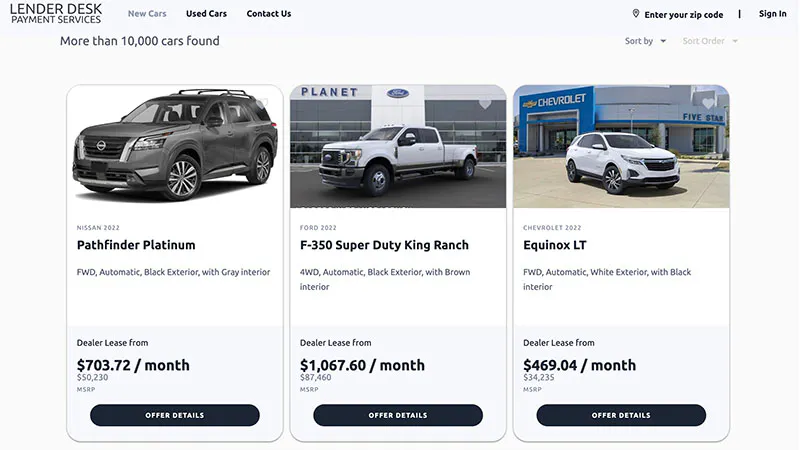View offer details for Pathfinder Platinum

point(175,415)
